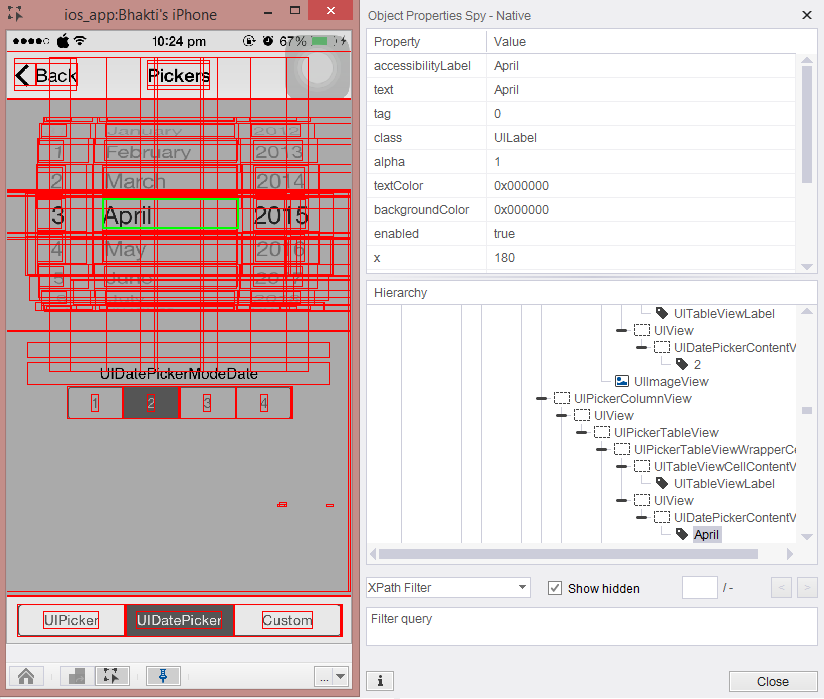Toggle the Show hidden checkbox
The width and height of the screenshot is (824, 699).
tap(555, 588)
